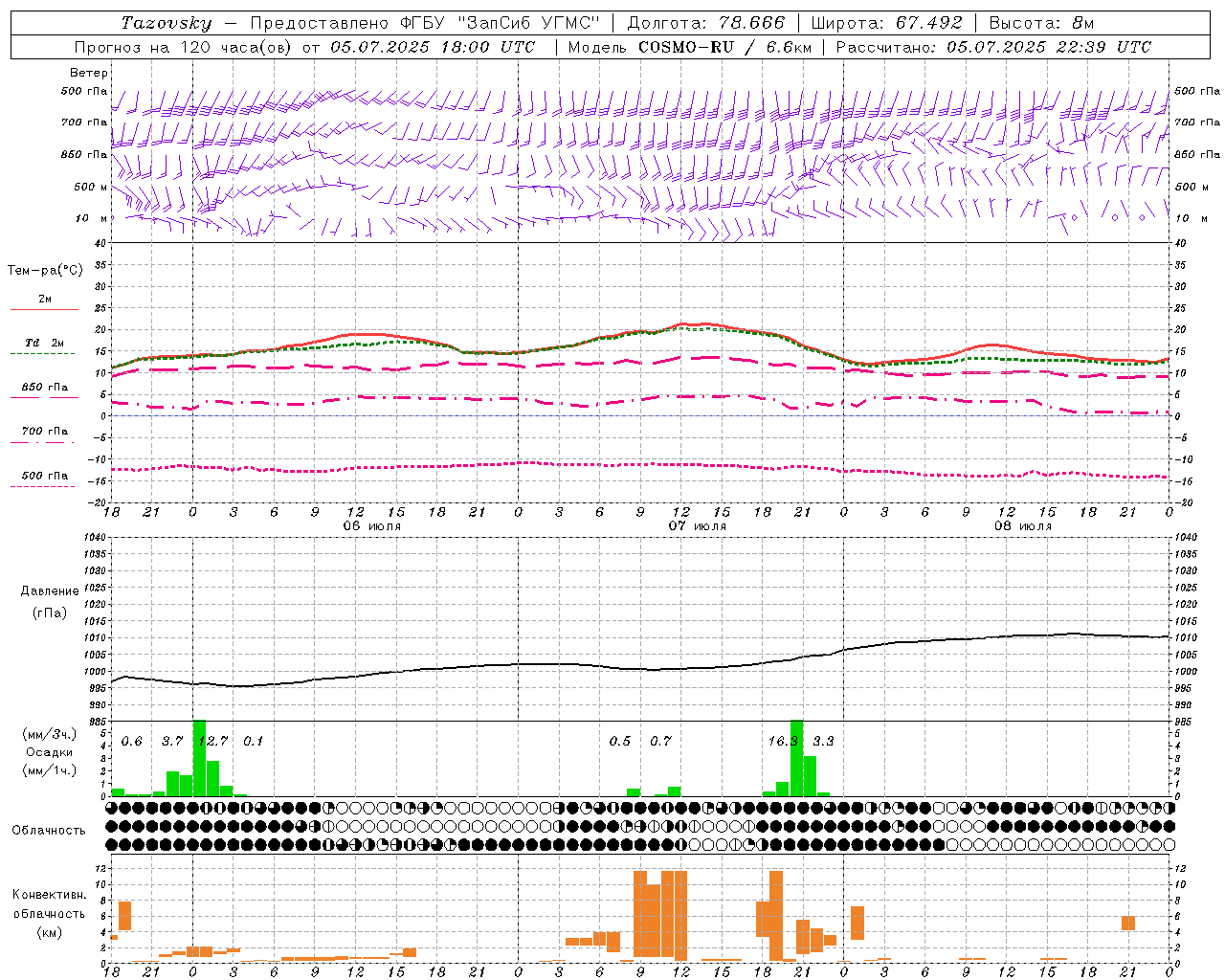Click precipitation value '0.1'
This screenshot has height=980, width=1225.
(253, 742)
